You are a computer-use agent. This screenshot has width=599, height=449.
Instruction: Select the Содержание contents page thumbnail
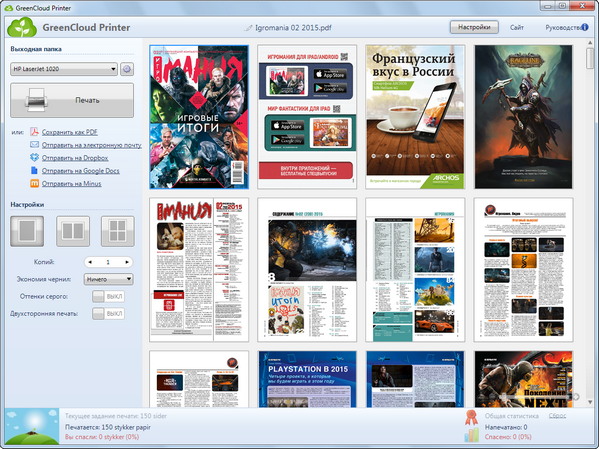[307, 270]
